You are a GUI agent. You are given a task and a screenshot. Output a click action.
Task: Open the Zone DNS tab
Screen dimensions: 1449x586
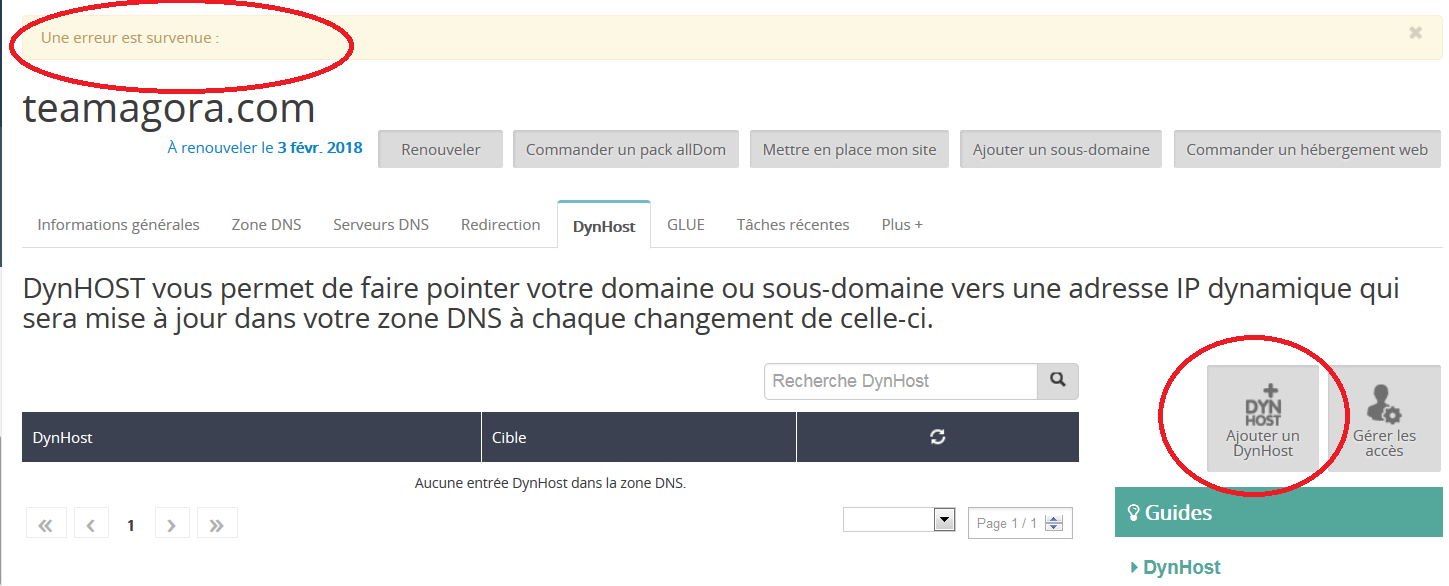tap(266, 224)
